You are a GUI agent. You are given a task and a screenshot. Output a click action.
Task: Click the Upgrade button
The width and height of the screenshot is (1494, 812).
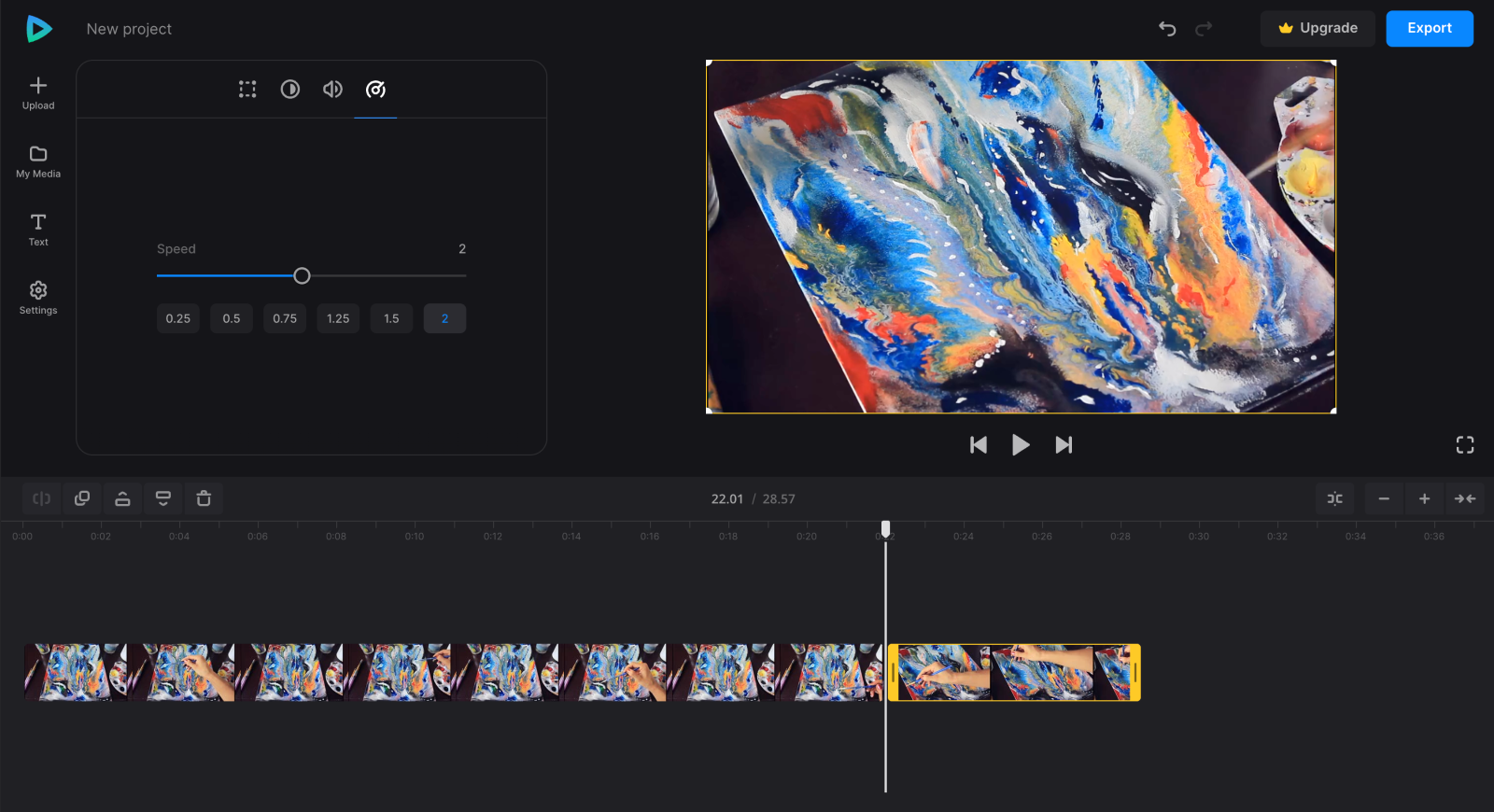[x=1318, y=28]
